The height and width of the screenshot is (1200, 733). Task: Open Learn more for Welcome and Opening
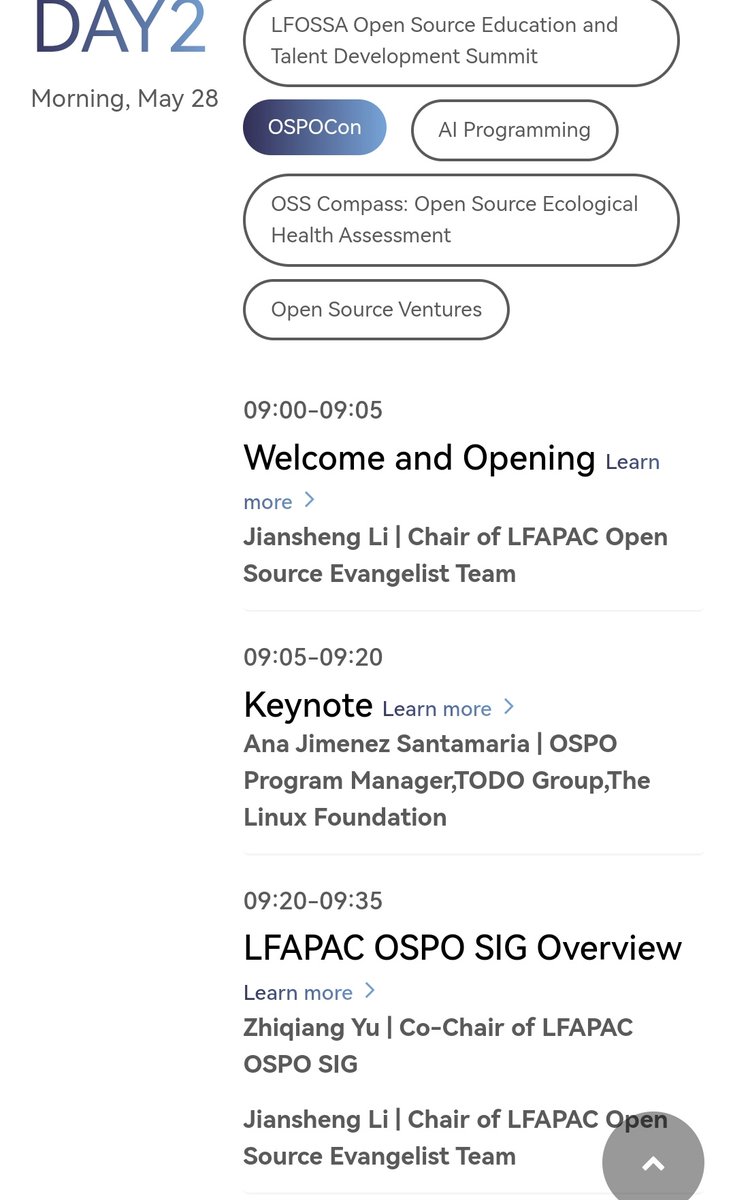632,462
